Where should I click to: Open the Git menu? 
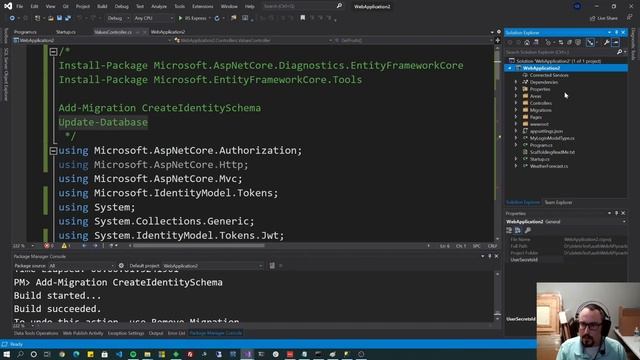tap(65, 7)
